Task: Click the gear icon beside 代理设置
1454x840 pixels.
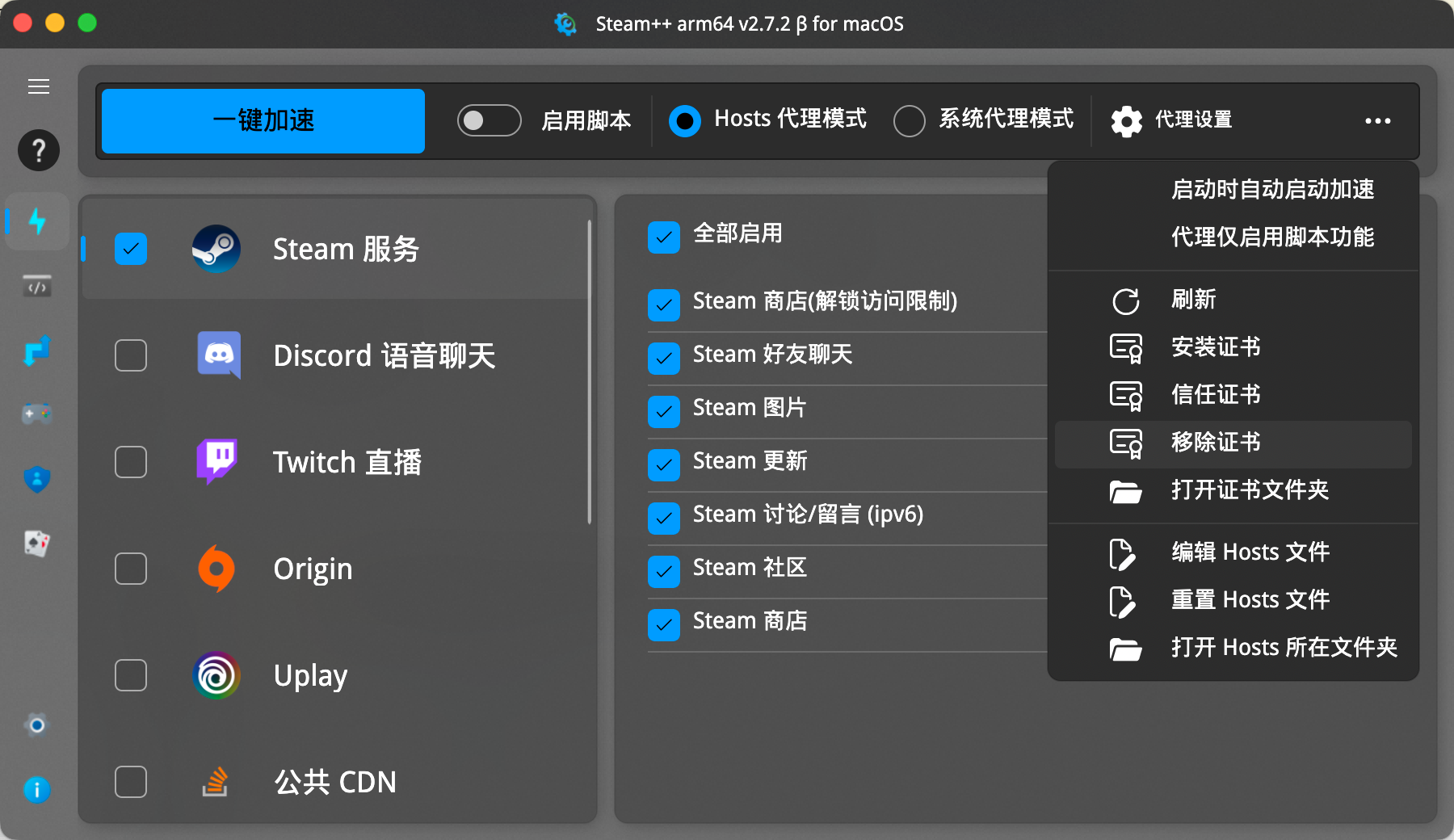Action: [1126, 121]
